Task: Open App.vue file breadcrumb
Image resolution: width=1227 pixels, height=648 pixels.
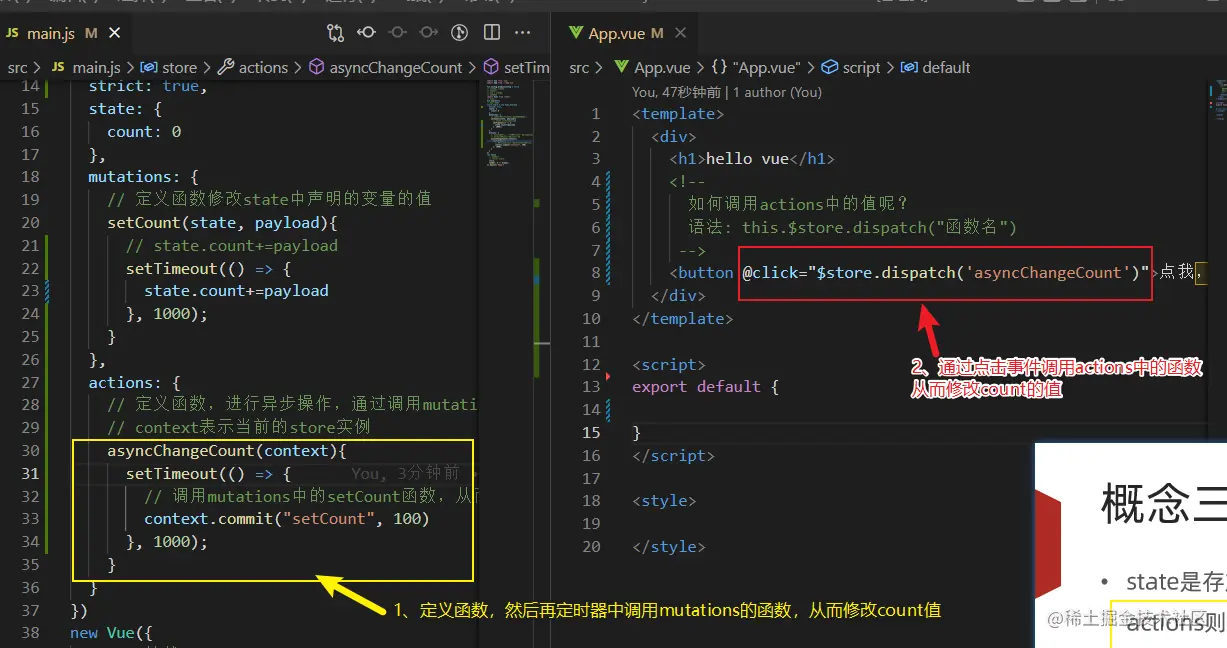Action: [662, 68]
